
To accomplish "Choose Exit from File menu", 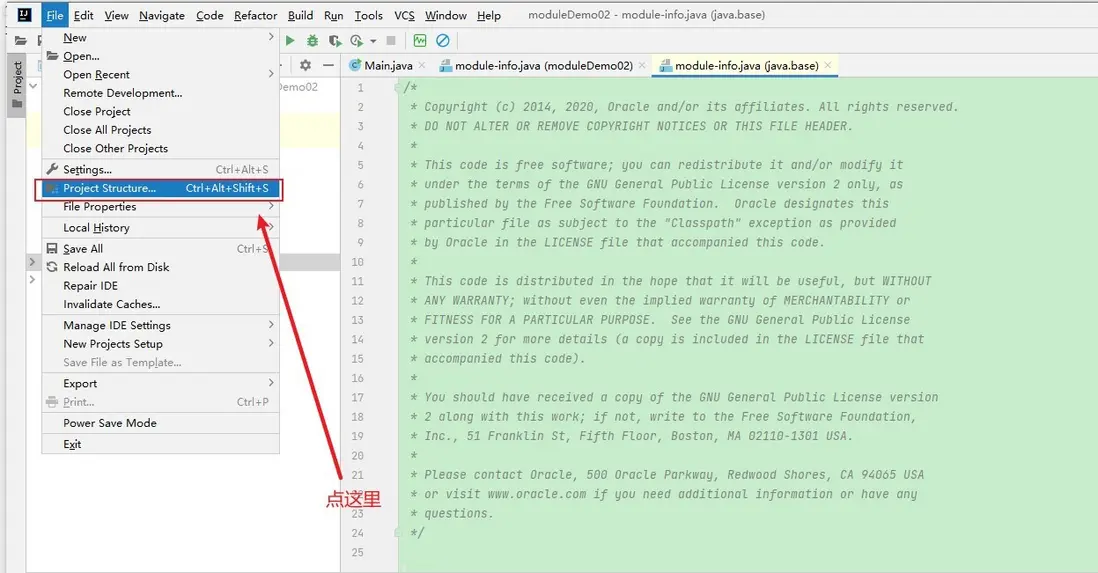I will coord(160,444).
